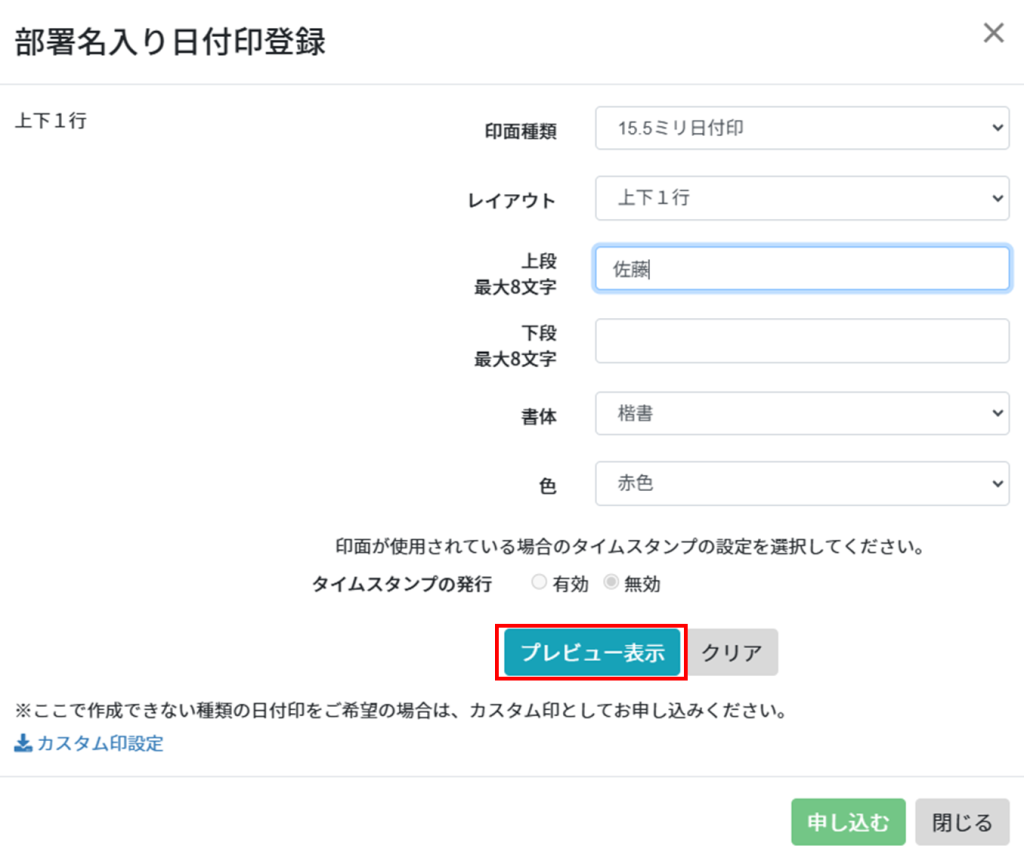Click the empty 下段 text field
The height and width of the screenshot is (855, 1024).
[801, 341]
